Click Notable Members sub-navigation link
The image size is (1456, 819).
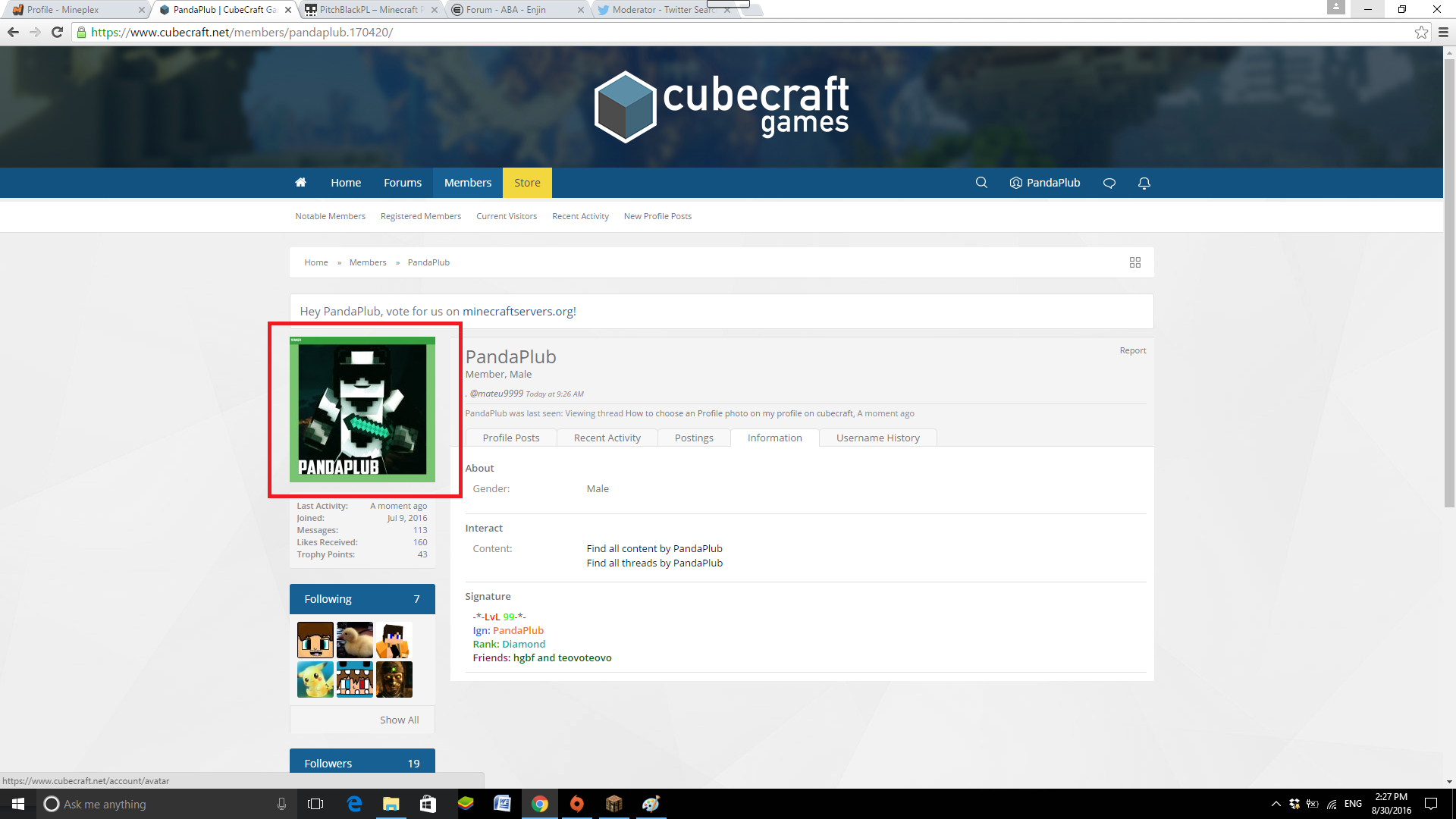pyautogui.click(x=330, y=216)
